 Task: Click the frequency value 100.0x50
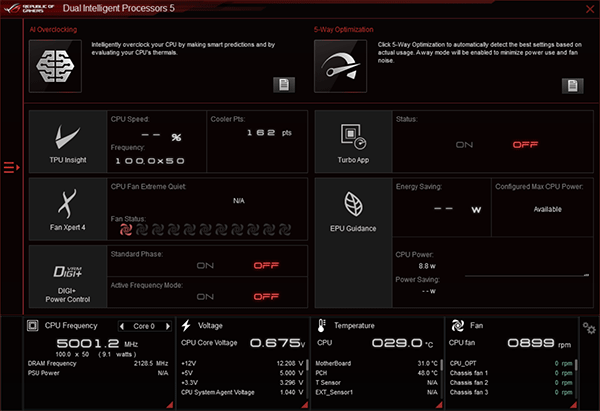pyautogui.click(x=150, y=161)
